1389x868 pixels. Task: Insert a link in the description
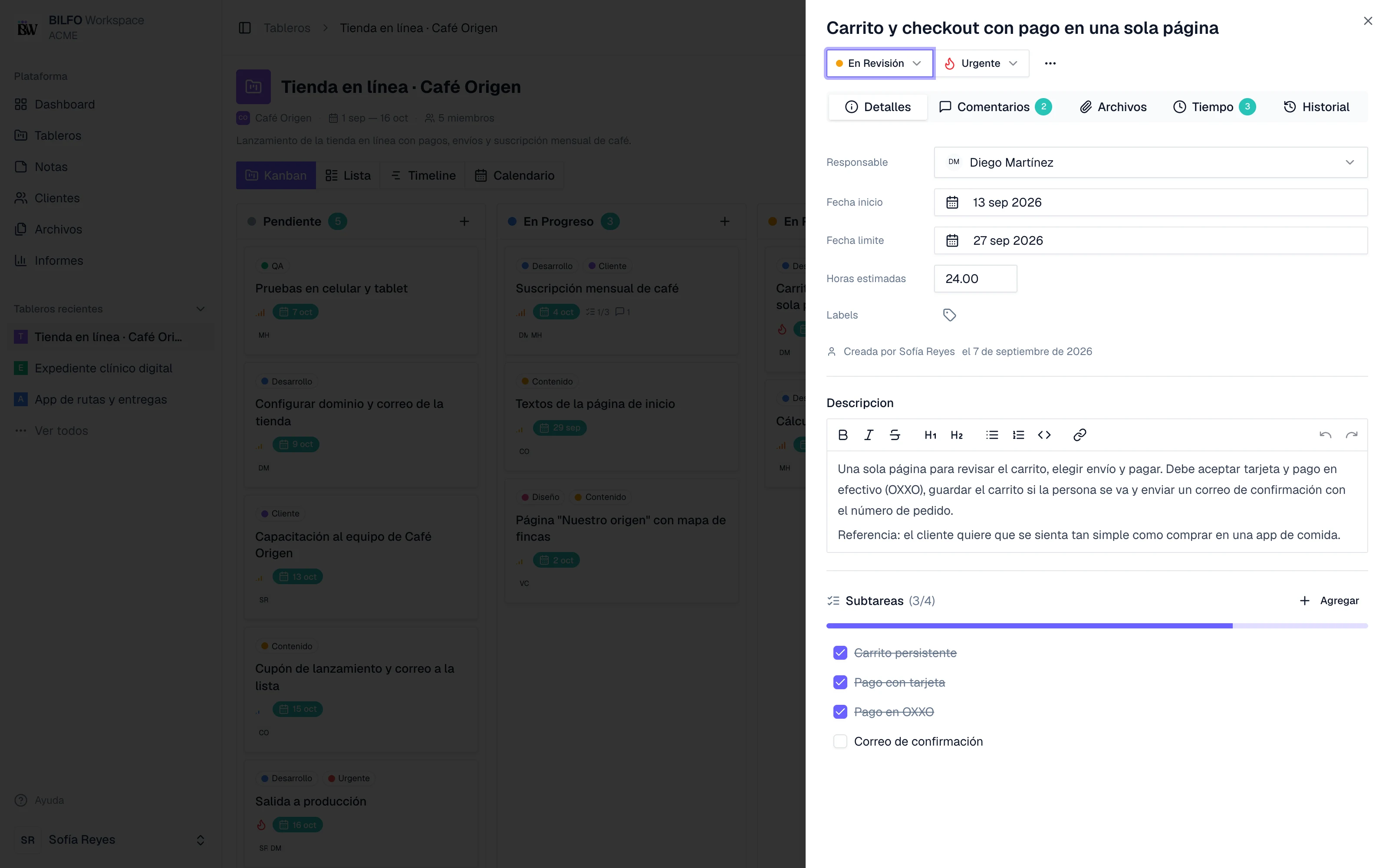pos(1080,434)
